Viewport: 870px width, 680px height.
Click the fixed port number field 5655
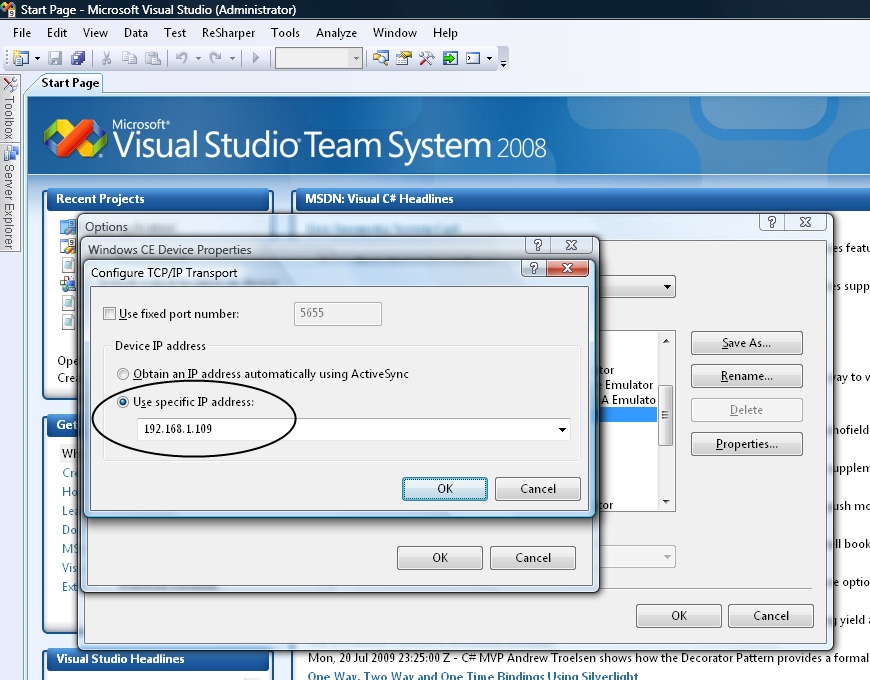(338, 313)
